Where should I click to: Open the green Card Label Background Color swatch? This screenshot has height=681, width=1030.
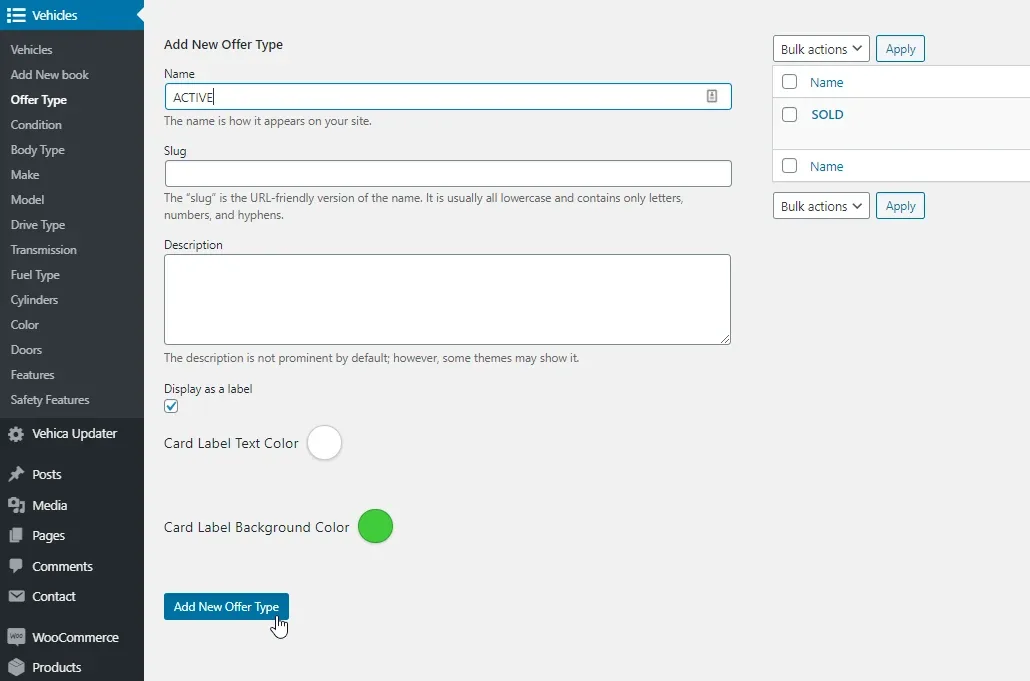coord(376,526)
